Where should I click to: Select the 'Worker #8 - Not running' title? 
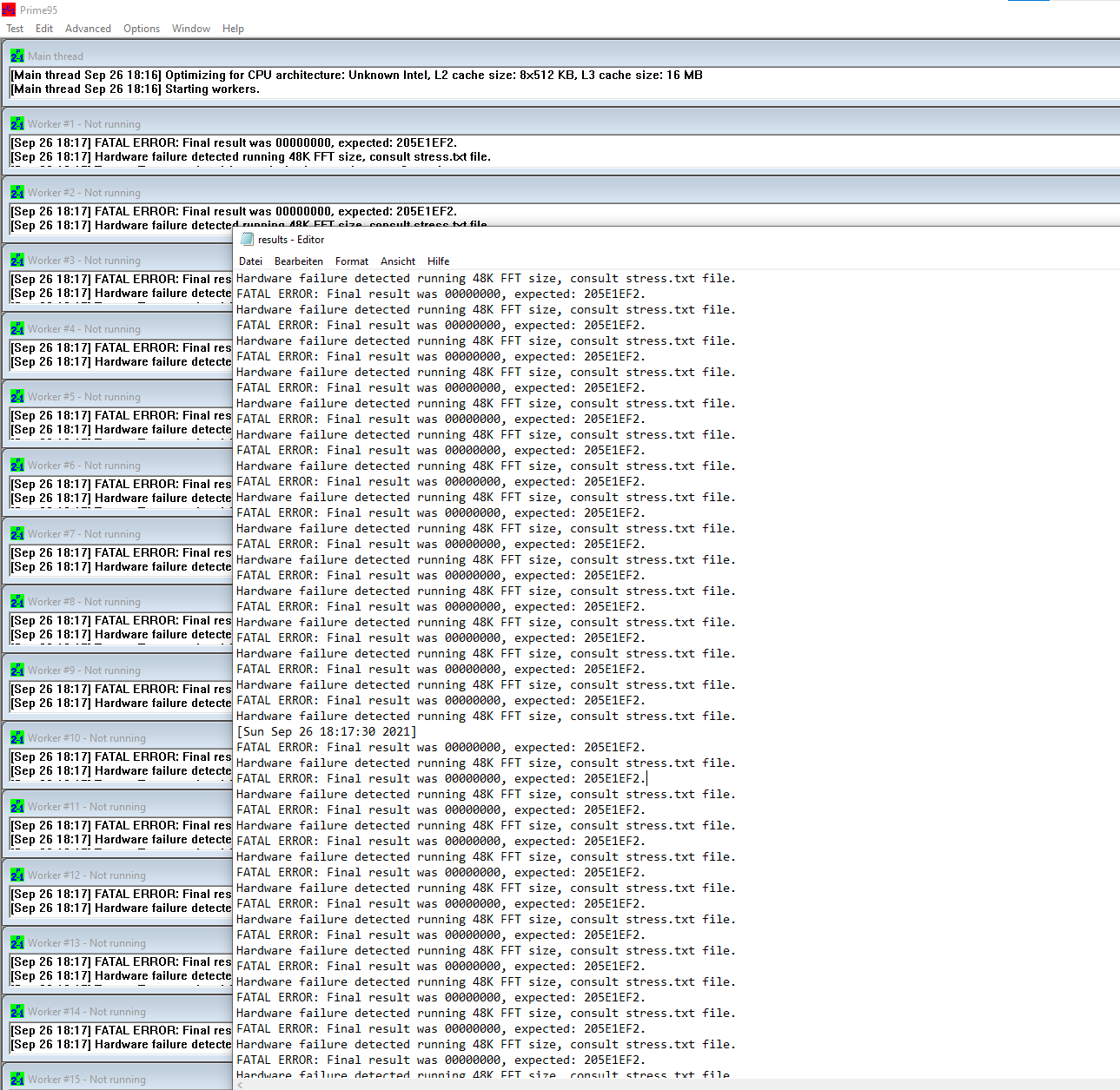pyautogui.click(x=84, y=602)
